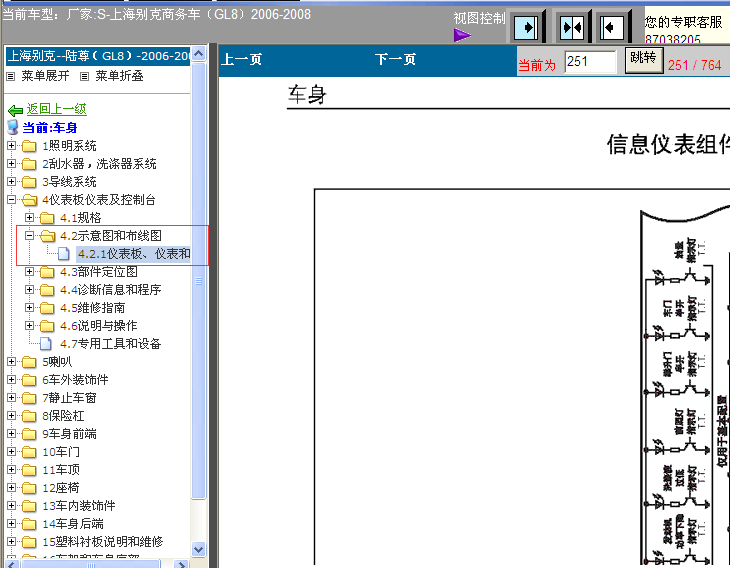Collapse the 4仪表板仪表及控制台 node
Screen dimensions: 730x568
coord(12,200)
